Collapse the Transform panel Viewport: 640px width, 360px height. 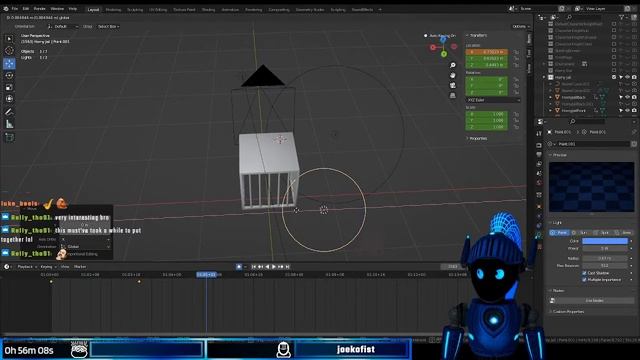477,36
